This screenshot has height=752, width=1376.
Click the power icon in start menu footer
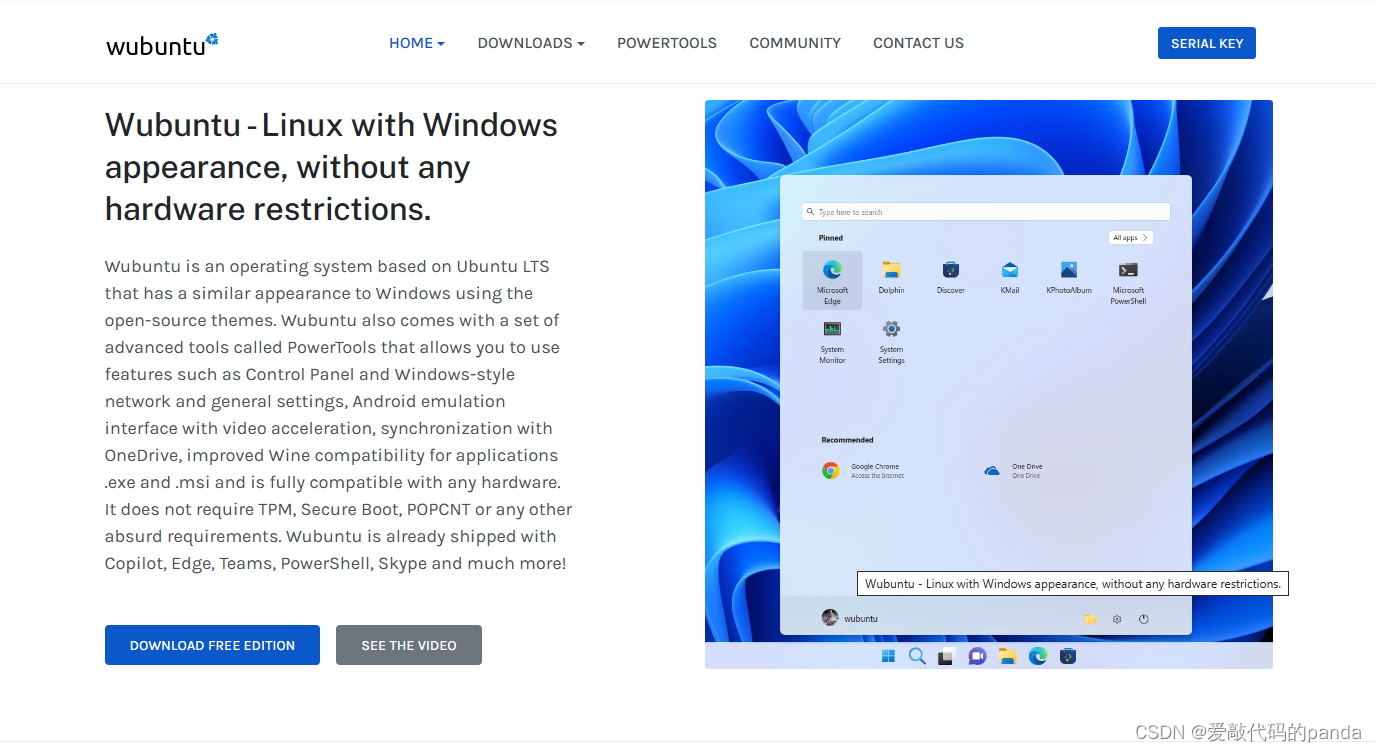(x=1144, y=619)
